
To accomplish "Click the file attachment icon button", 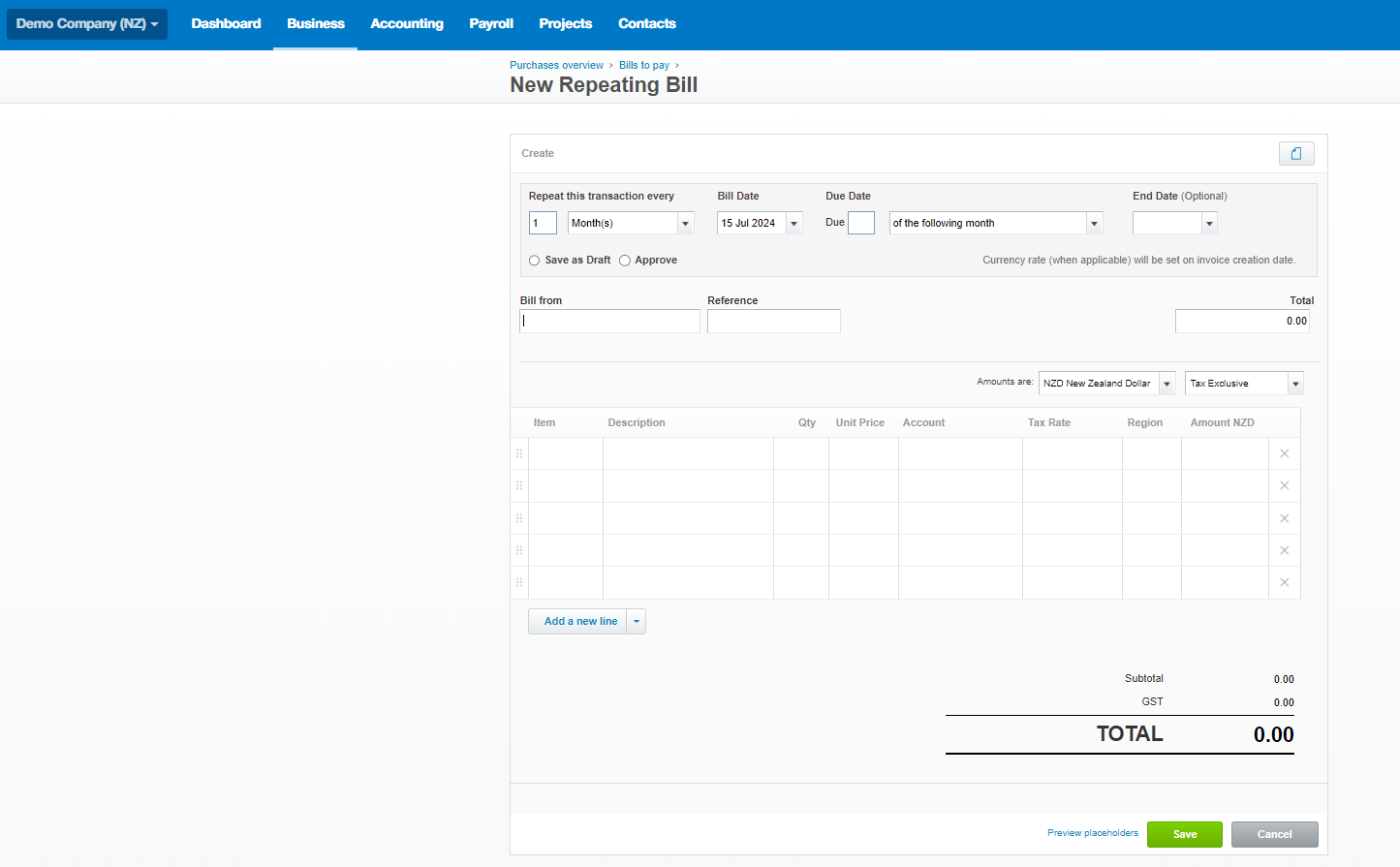I will point(1295,153).
